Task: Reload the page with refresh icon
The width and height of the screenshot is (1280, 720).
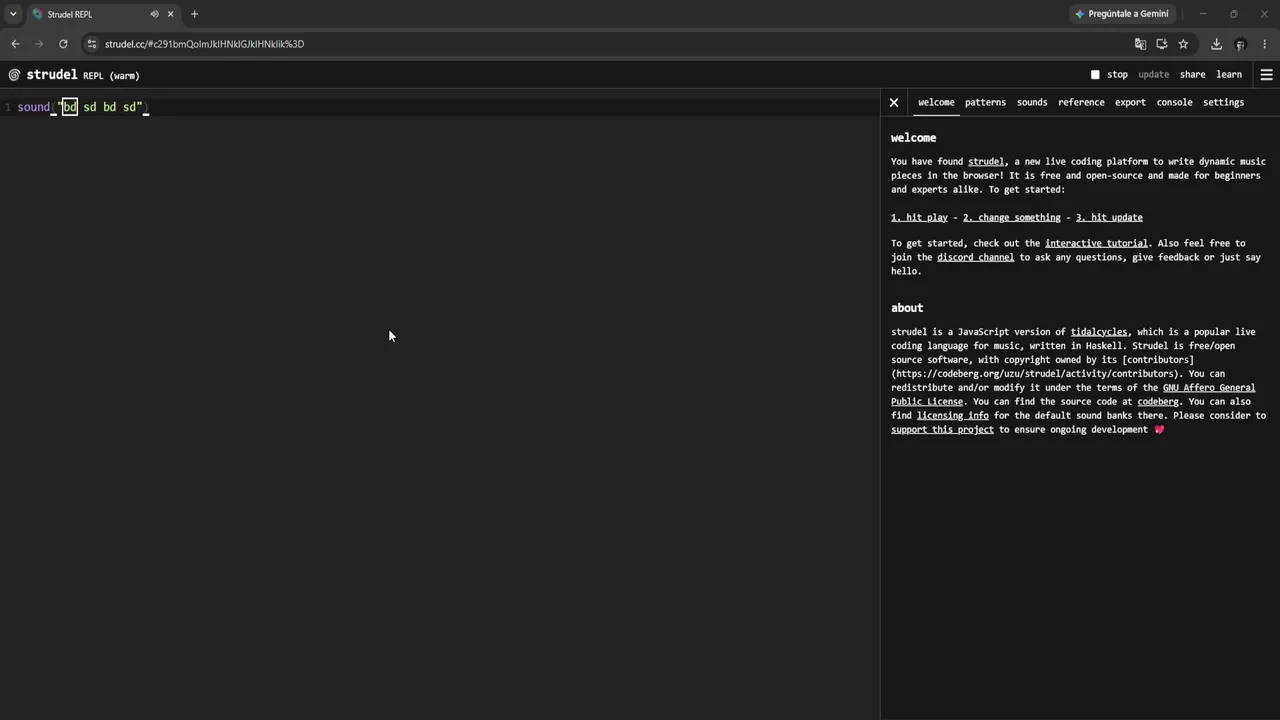Action: click(x=63, y=44)
